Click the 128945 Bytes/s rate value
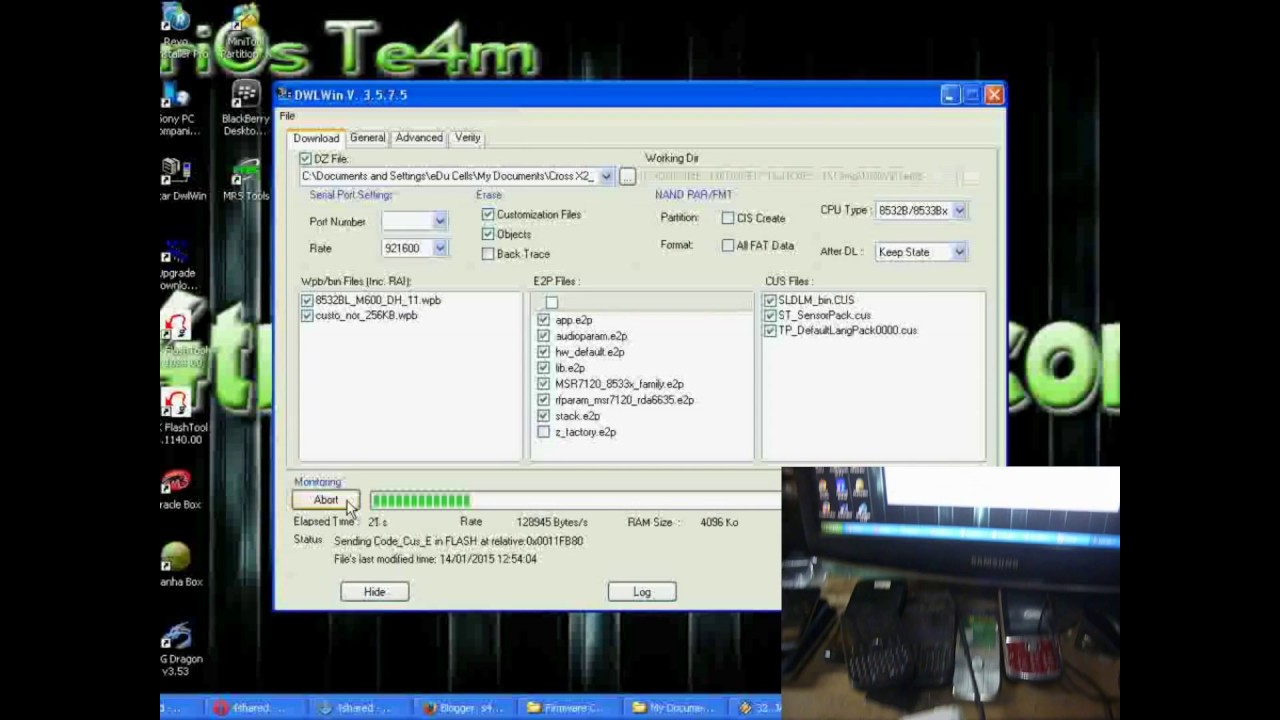This screenshot has width=1280, height=720. (x=552, y=522)
